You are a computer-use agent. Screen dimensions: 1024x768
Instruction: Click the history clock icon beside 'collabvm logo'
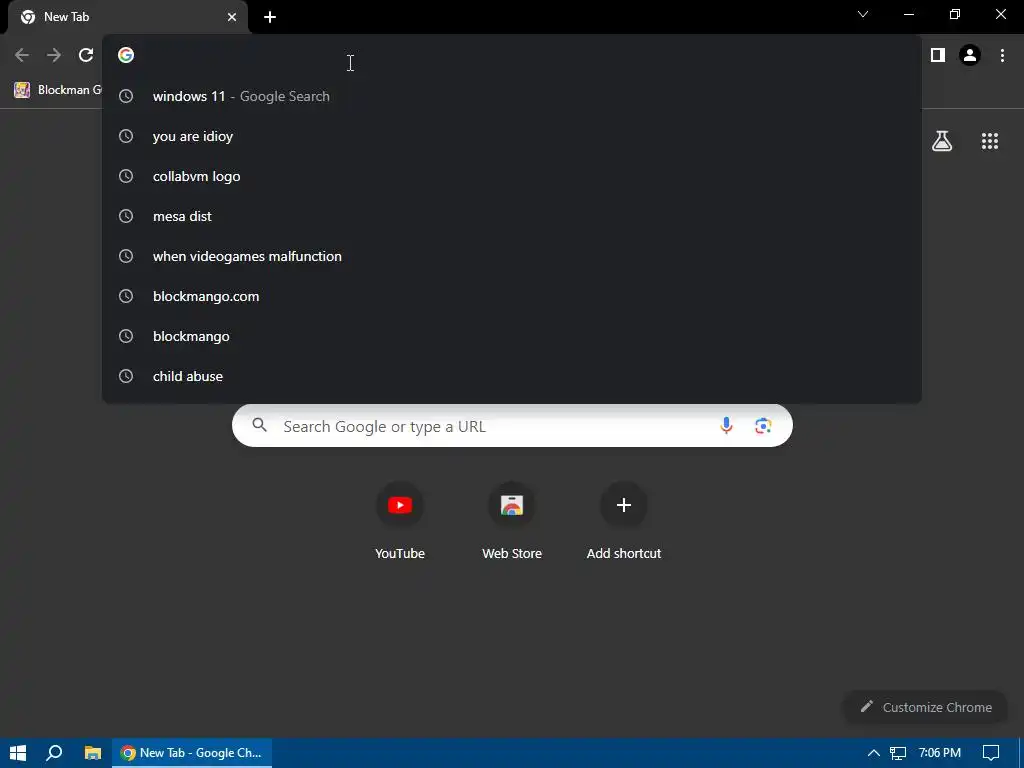[126, 176]
